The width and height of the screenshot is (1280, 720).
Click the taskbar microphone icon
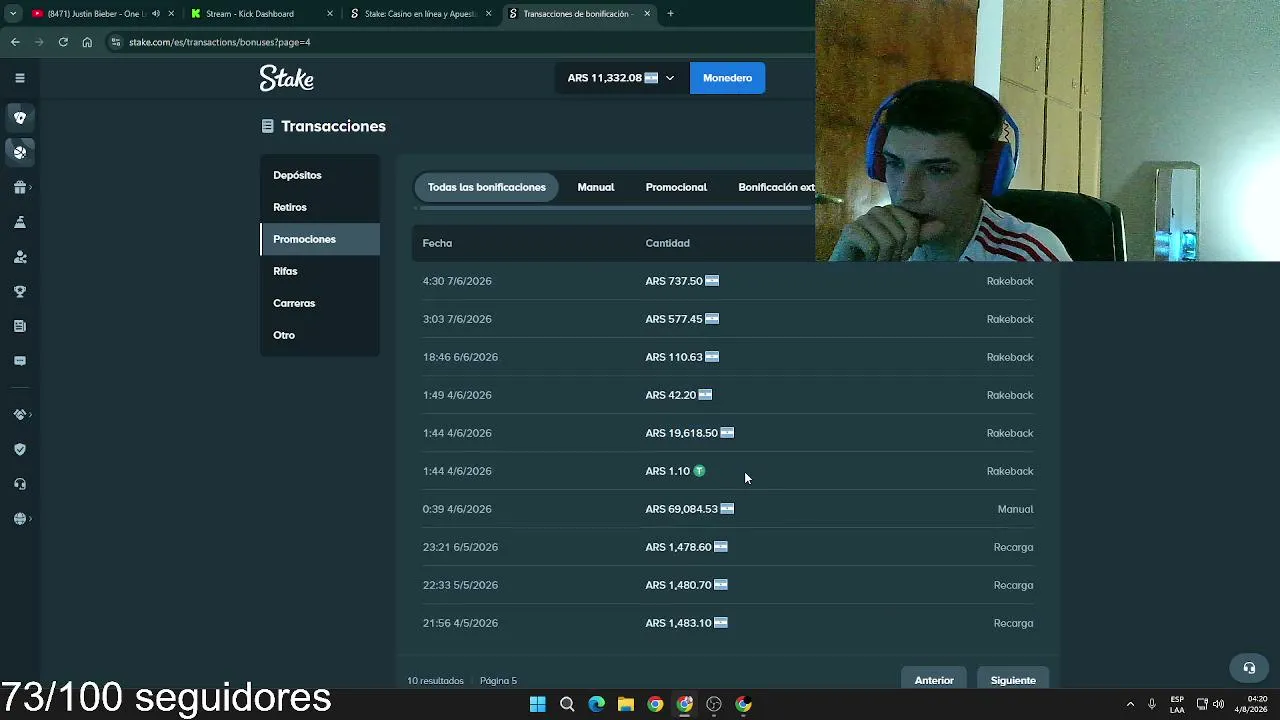[x=1152, y=704]
